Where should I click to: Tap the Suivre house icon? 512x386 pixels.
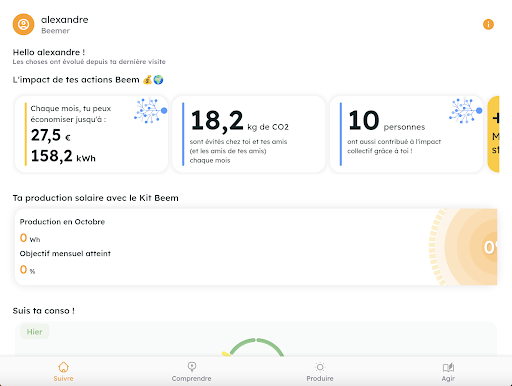tap(63, 367)
